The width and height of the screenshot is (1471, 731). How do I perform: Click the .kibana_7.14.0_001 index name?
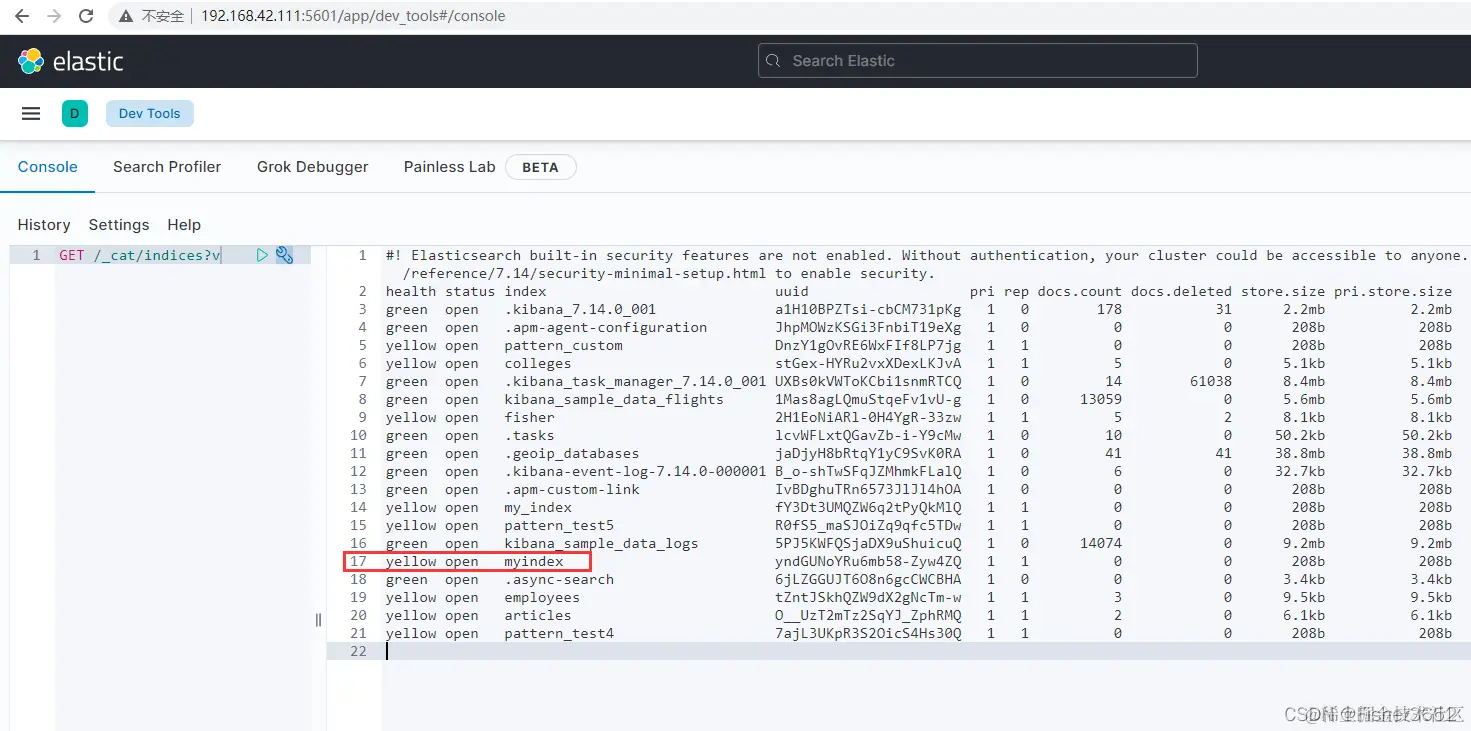[x=580, y=309]
